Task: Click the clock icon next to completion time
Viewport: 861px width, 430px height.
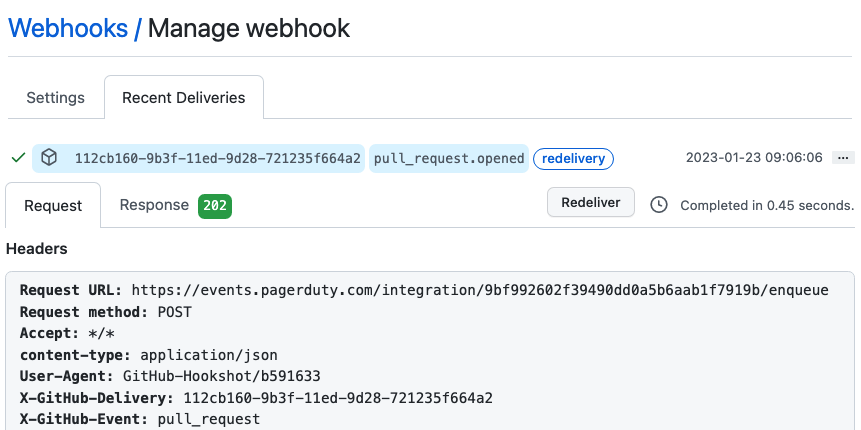Action: 659,204
